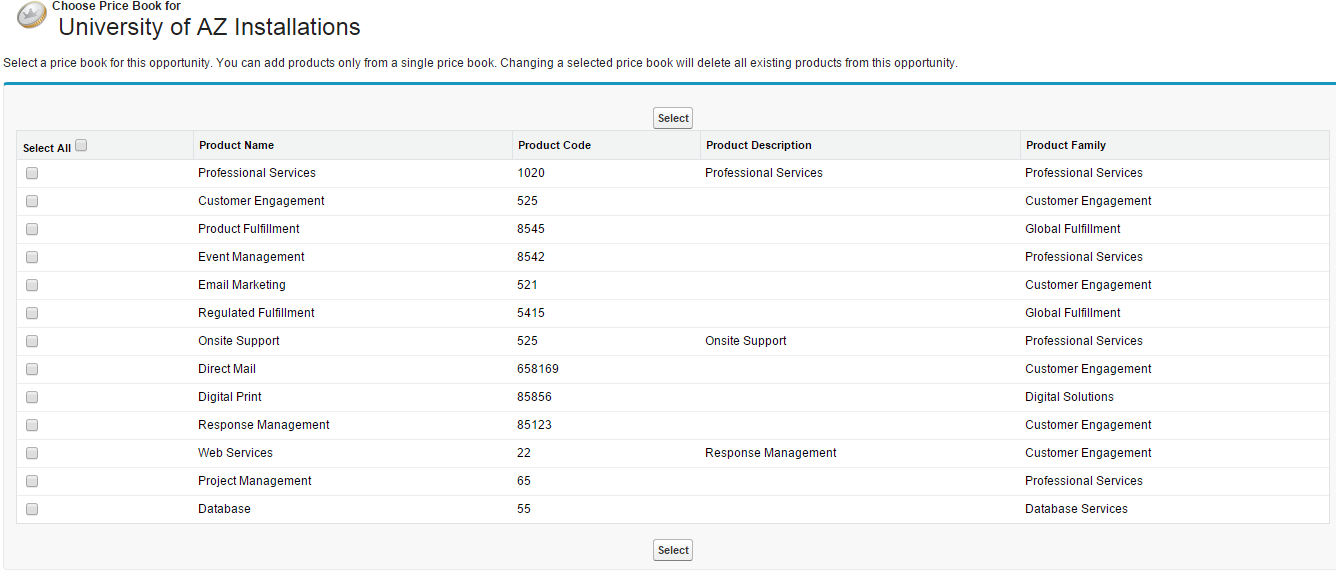Click the Product Family column header

1066,145
